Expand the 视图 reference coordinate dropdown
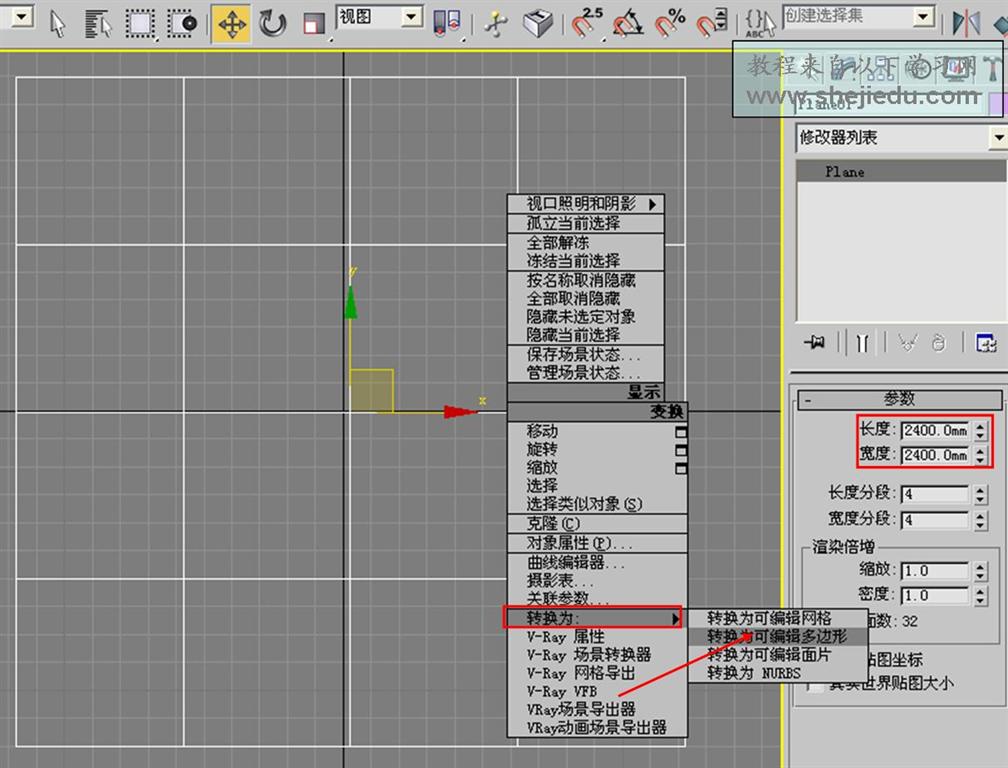This screenshot has width=1008, height=768. coord(412,16)
